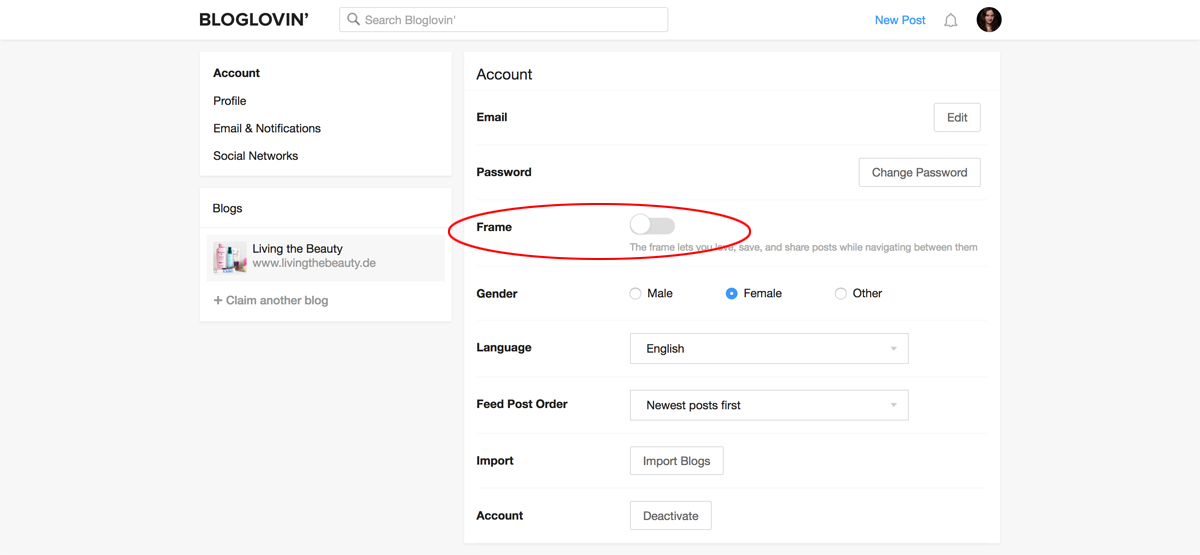Open the user profile avatar
This screenshot has width=1200, height=555.
pyautogui.click(x=989, y=19)
